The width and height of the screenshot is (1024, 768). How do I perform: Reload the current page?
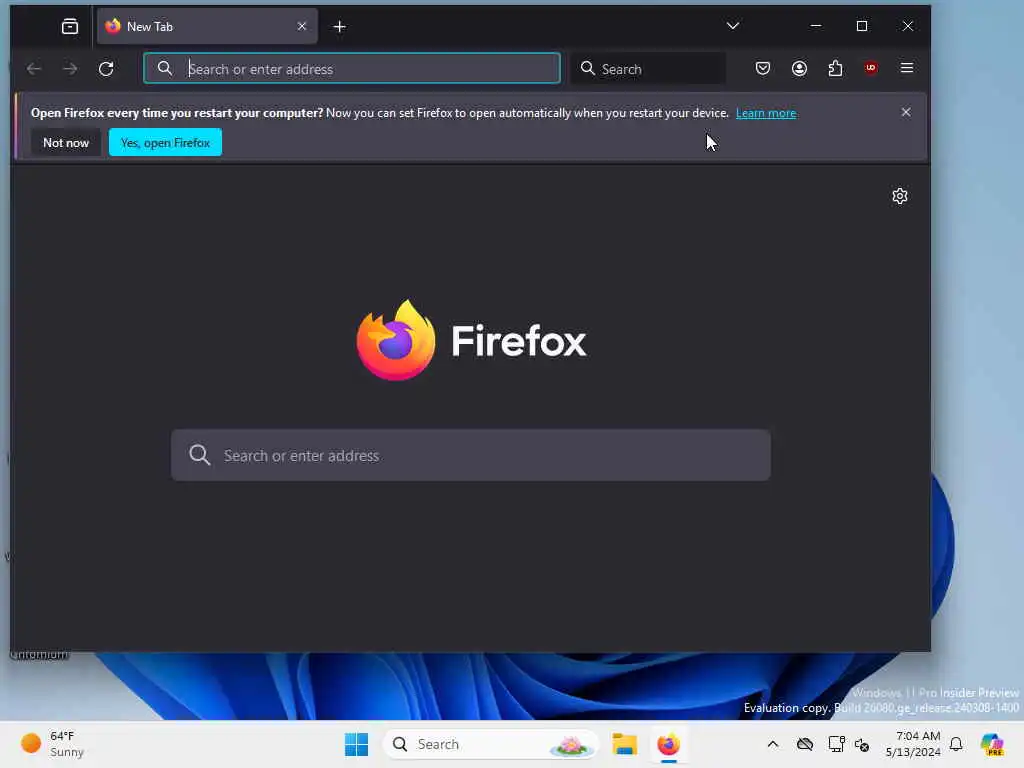pos(106,69)
